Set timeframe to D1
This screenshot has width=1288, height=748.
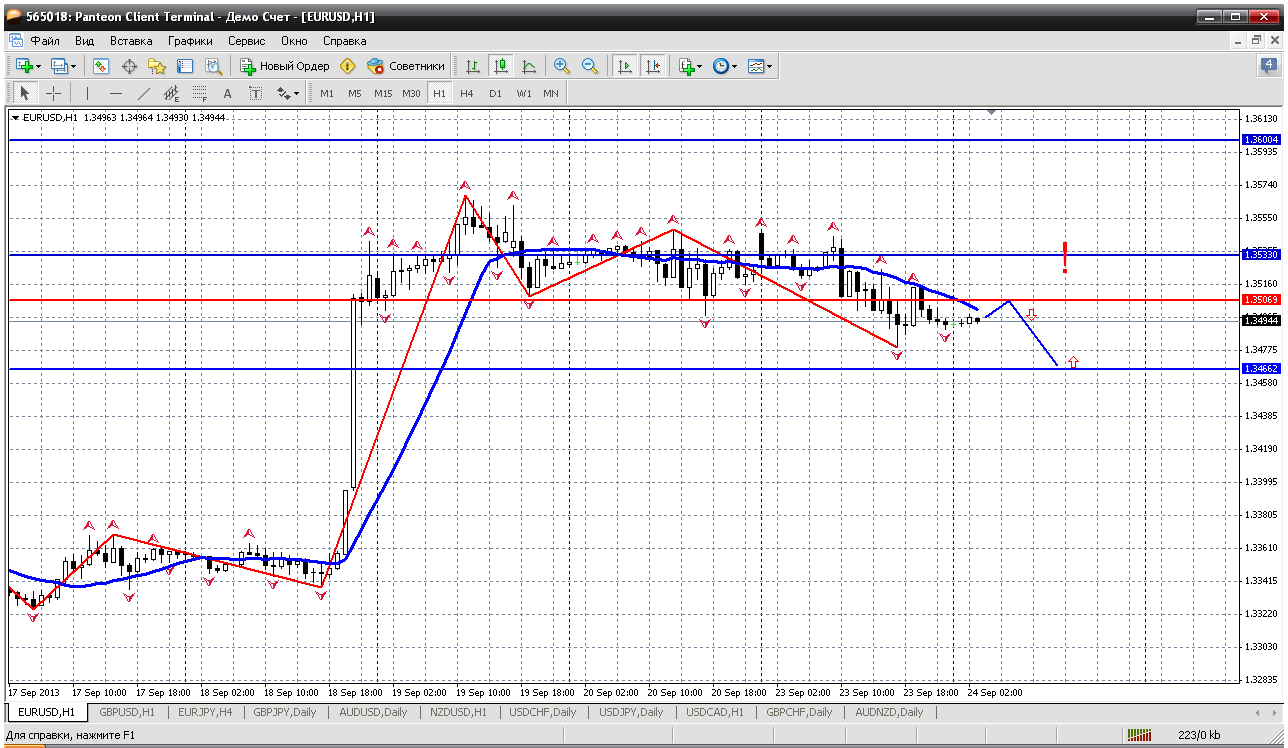495,93
